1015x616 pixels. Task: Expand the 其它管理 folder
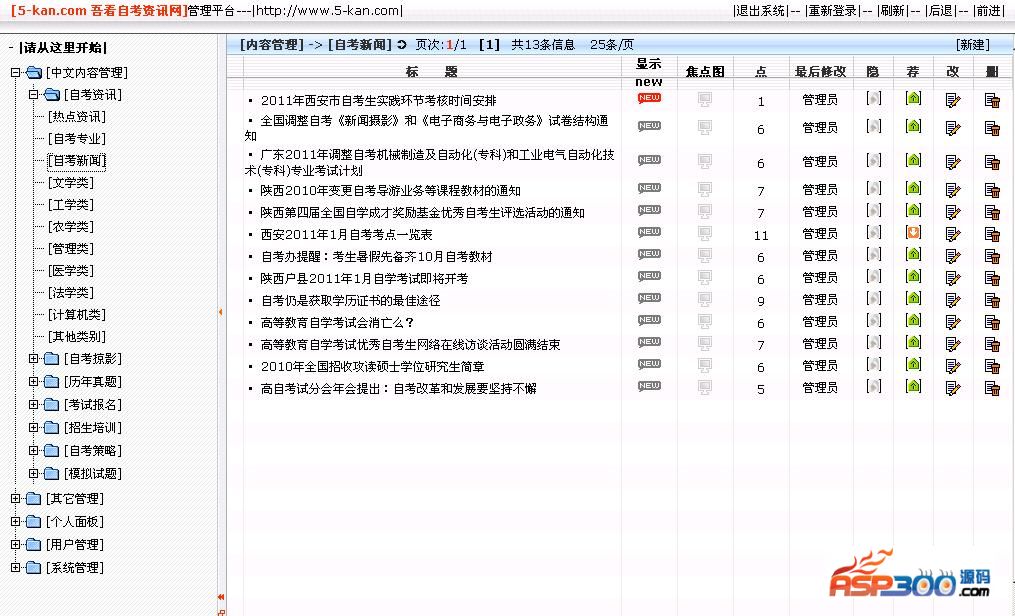coord(16,499)
